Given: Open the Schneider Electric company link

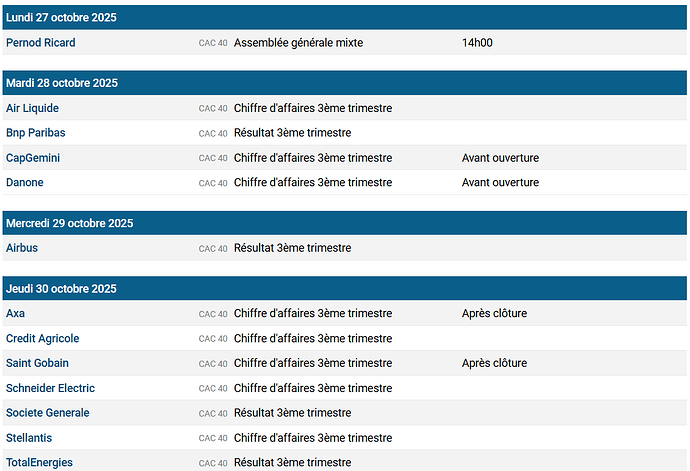Looking at the screenshot, I should coord(51,388).
